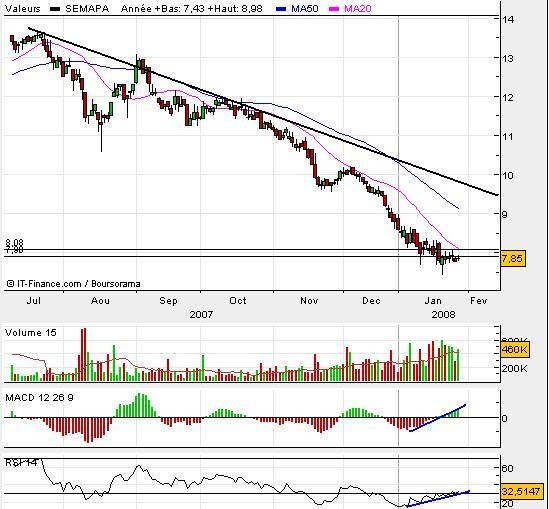Click the Dec month label
This screenshot has width=549, height=509.
pos(371,301)
